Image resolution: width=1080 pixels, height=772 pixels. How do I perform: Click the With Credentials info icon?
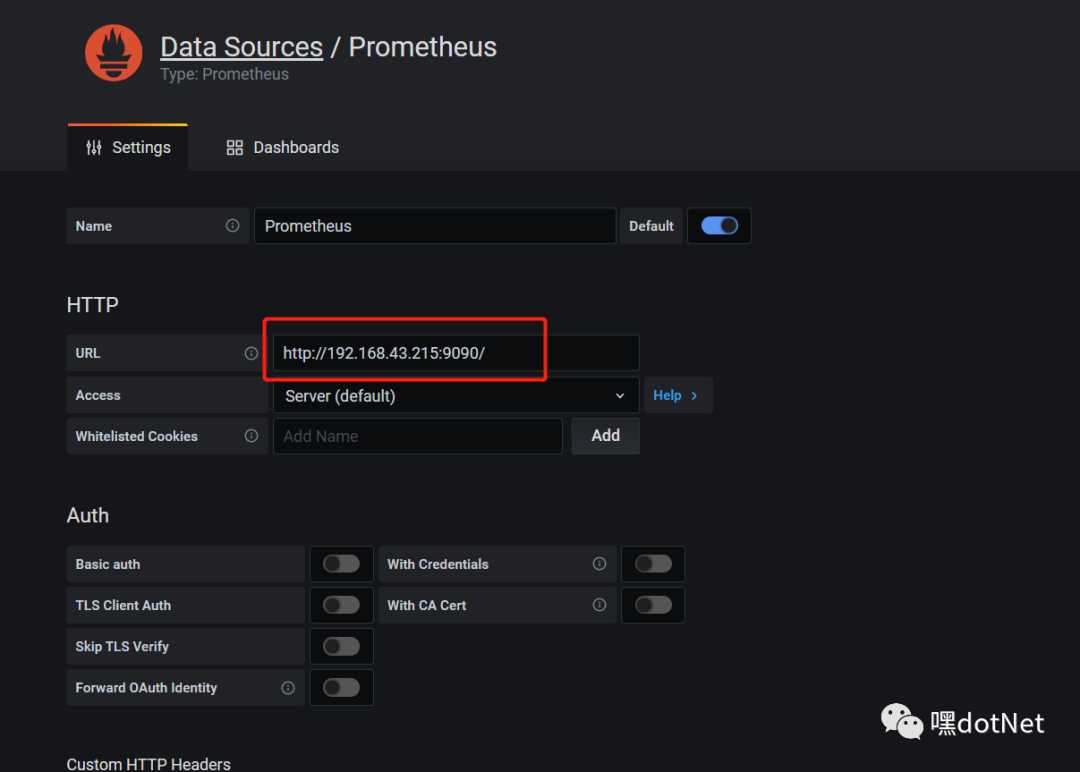pos(599,564)
